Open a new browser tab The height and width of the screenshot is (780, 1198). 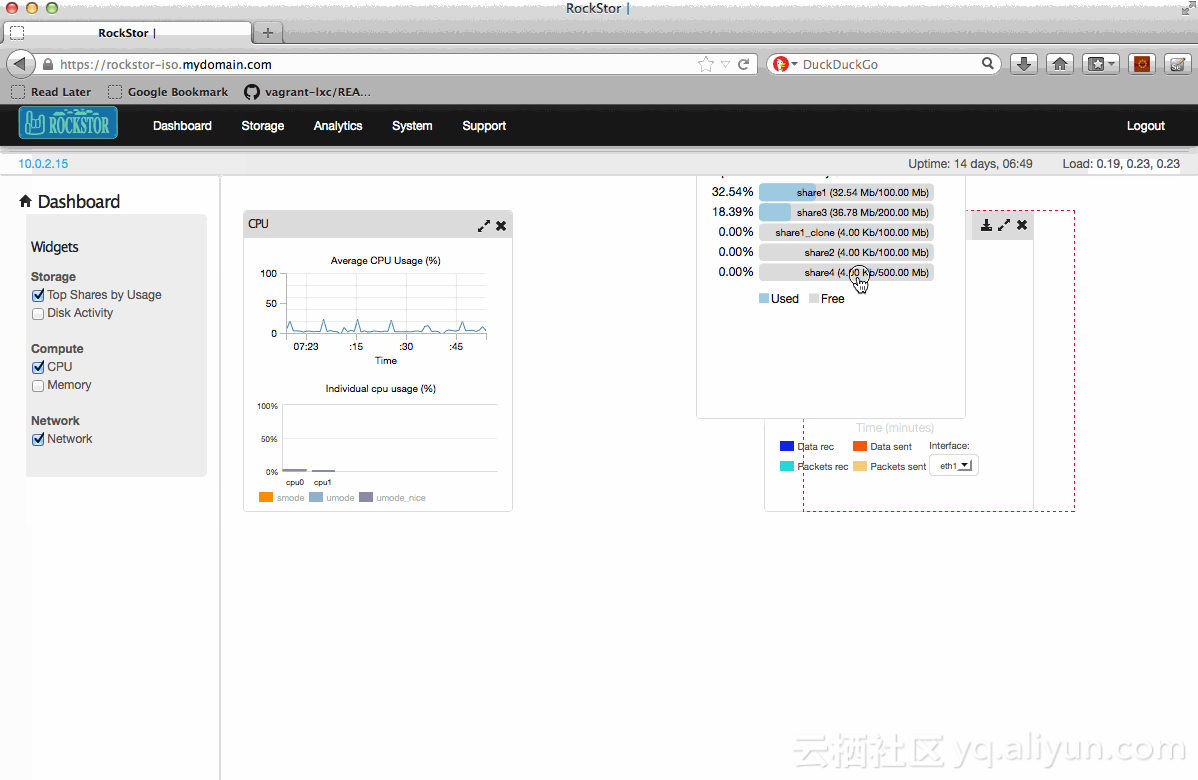pos(267,33)
